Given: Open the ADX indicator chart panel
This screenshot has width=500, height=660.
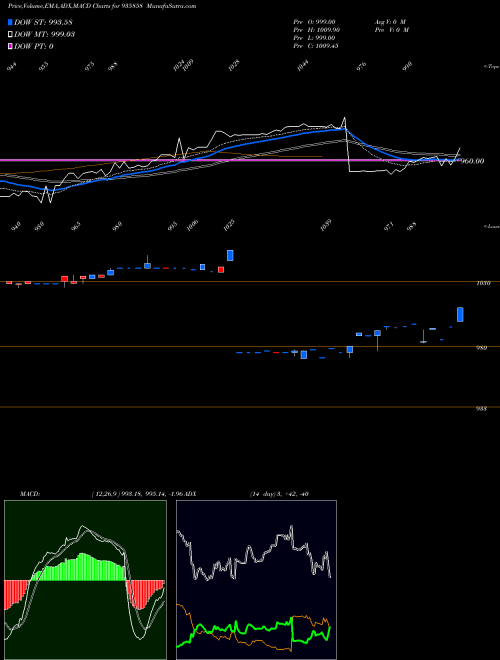Looking at the screenshot, I should point(256,580).
